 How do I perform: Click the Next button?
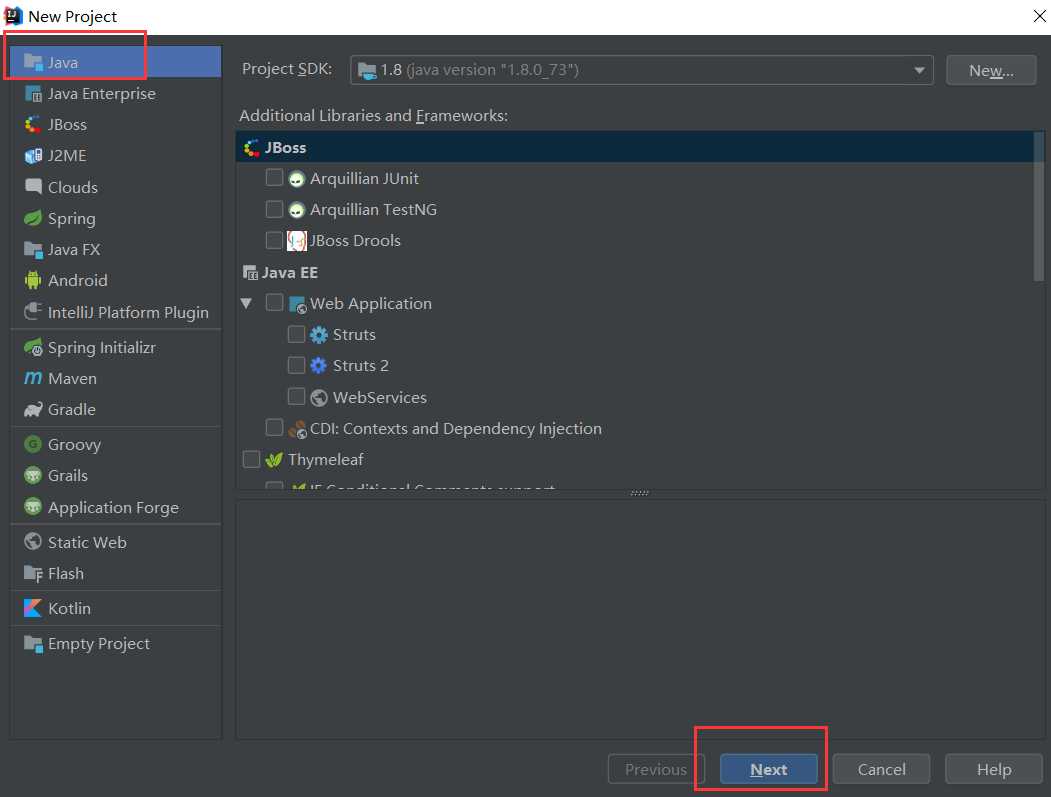tap(769, 770)
